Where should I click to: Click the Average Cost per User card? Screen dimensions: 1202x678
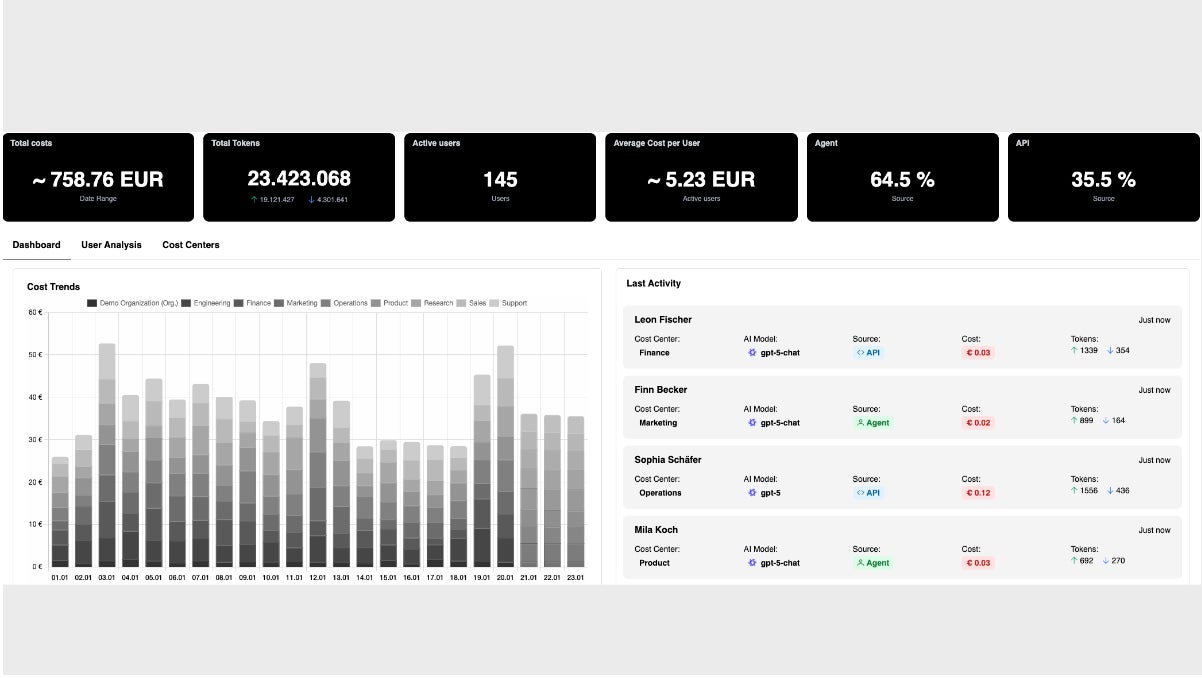tap(701, 177)
